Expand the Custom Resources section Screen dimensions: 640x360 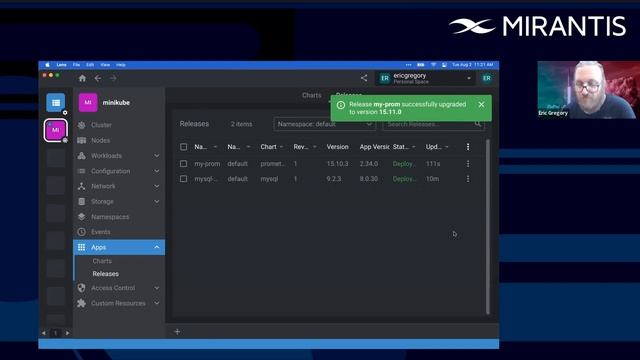pos(156,303)
